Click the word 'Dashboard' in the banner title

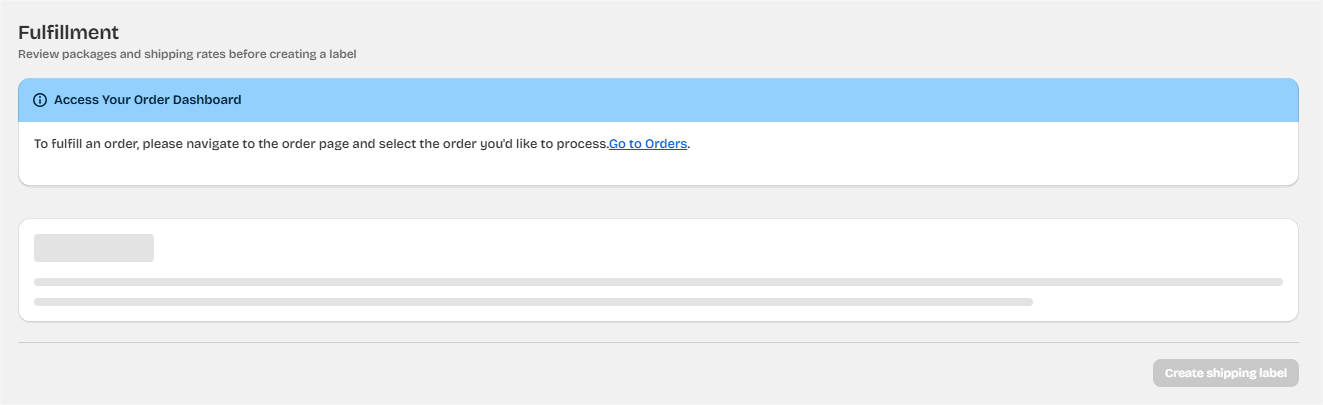(x=207, y=100)
